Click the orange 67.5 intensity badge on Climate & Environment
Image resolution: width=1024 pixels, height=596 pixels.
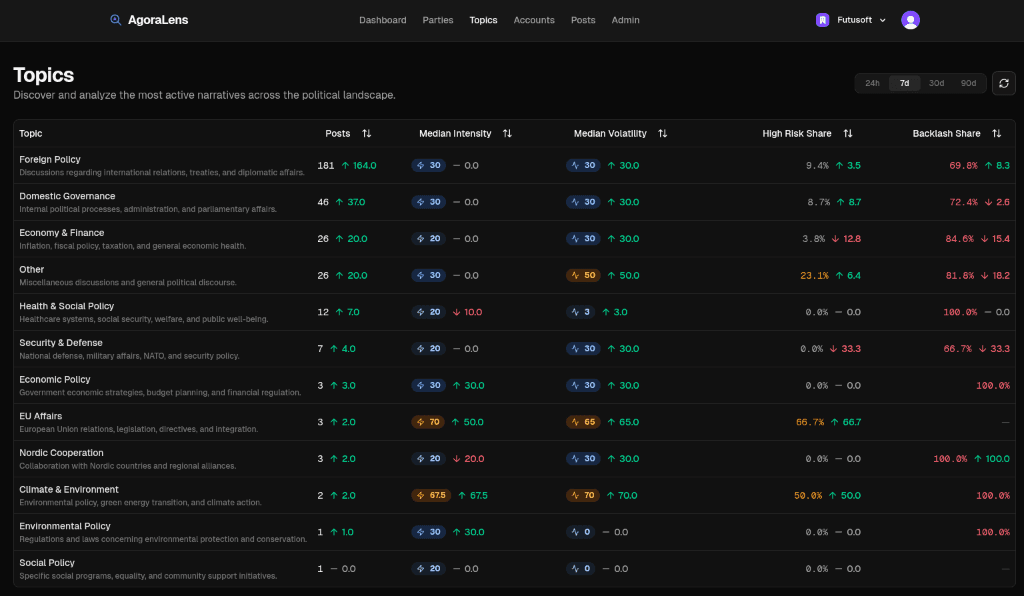(430, 495)
